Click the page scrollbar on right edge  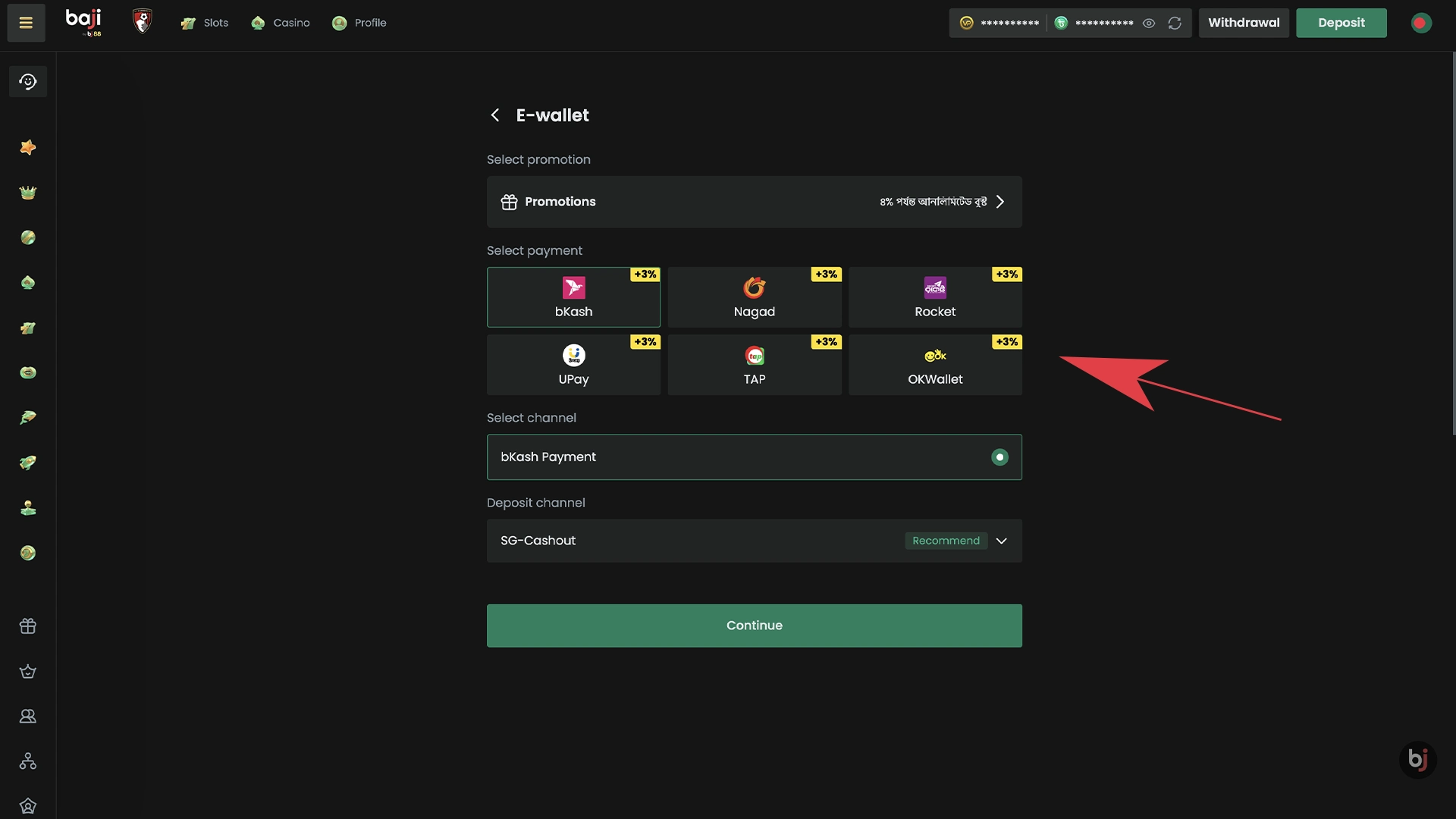tap(1453, 243)
